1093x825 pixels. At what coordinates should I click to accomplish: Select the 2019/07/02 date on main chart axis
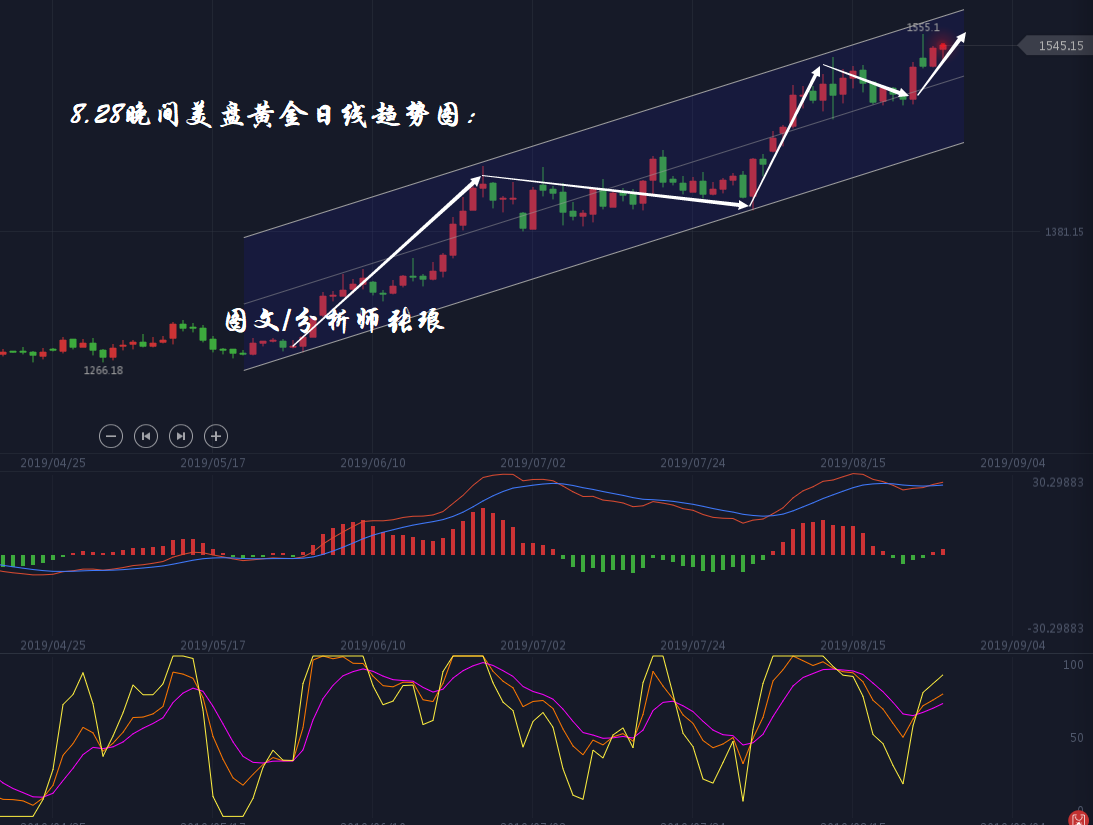click(533, 463)
